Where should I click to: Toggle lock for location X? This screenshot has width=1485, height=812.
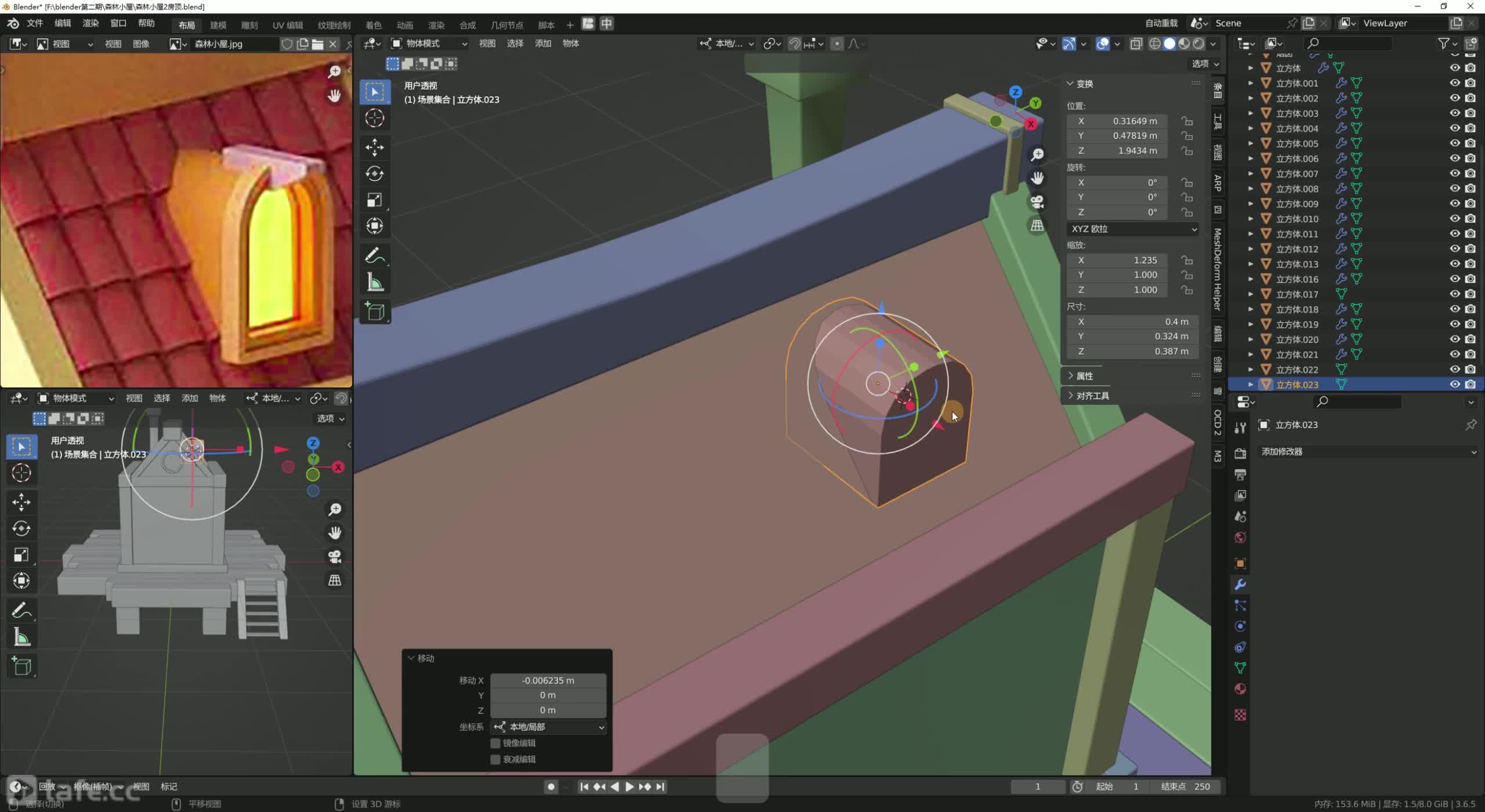(1187, 121)
